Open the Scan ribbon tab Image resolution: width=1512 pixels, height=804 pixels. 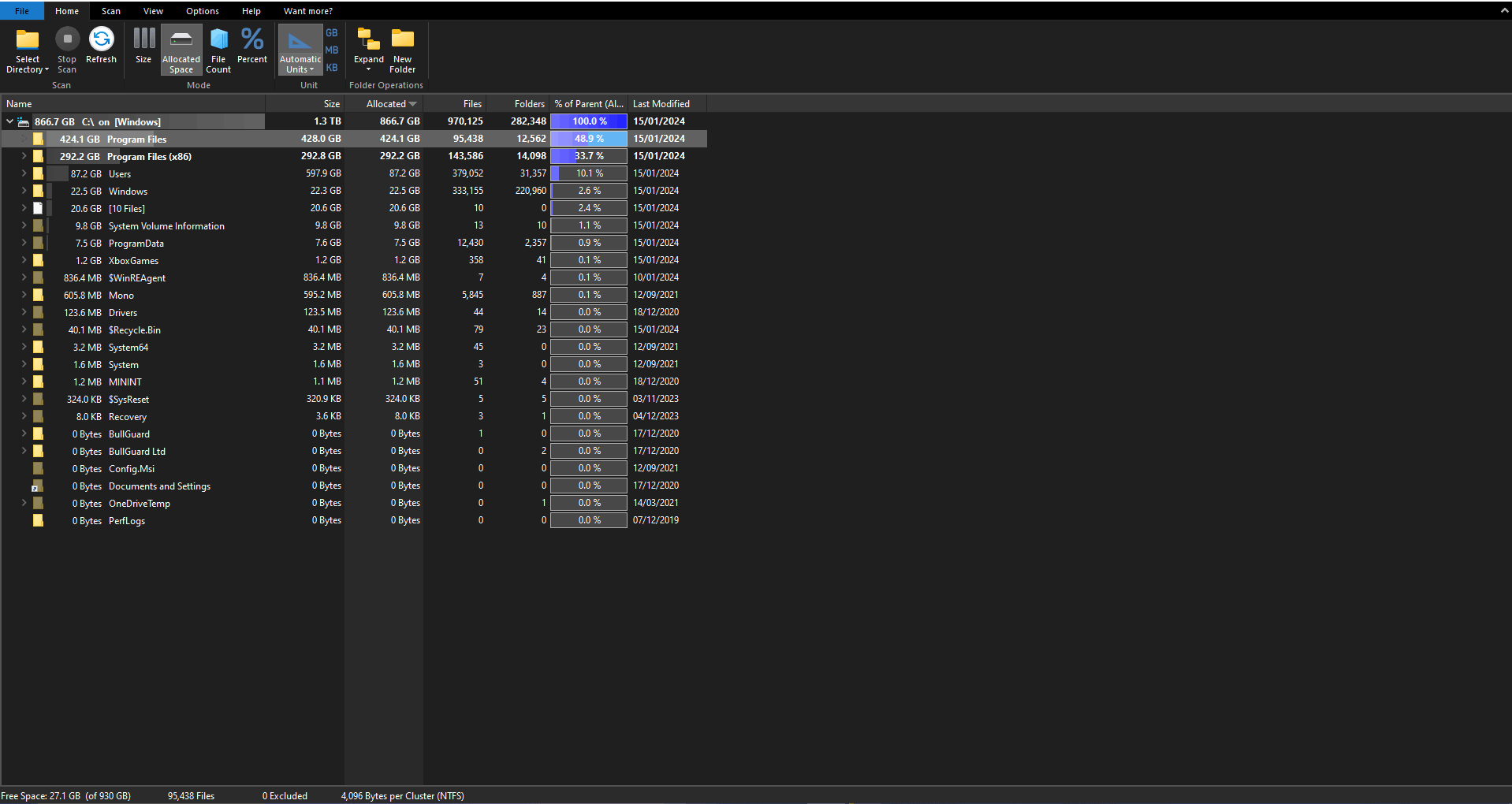pos(111,11)
